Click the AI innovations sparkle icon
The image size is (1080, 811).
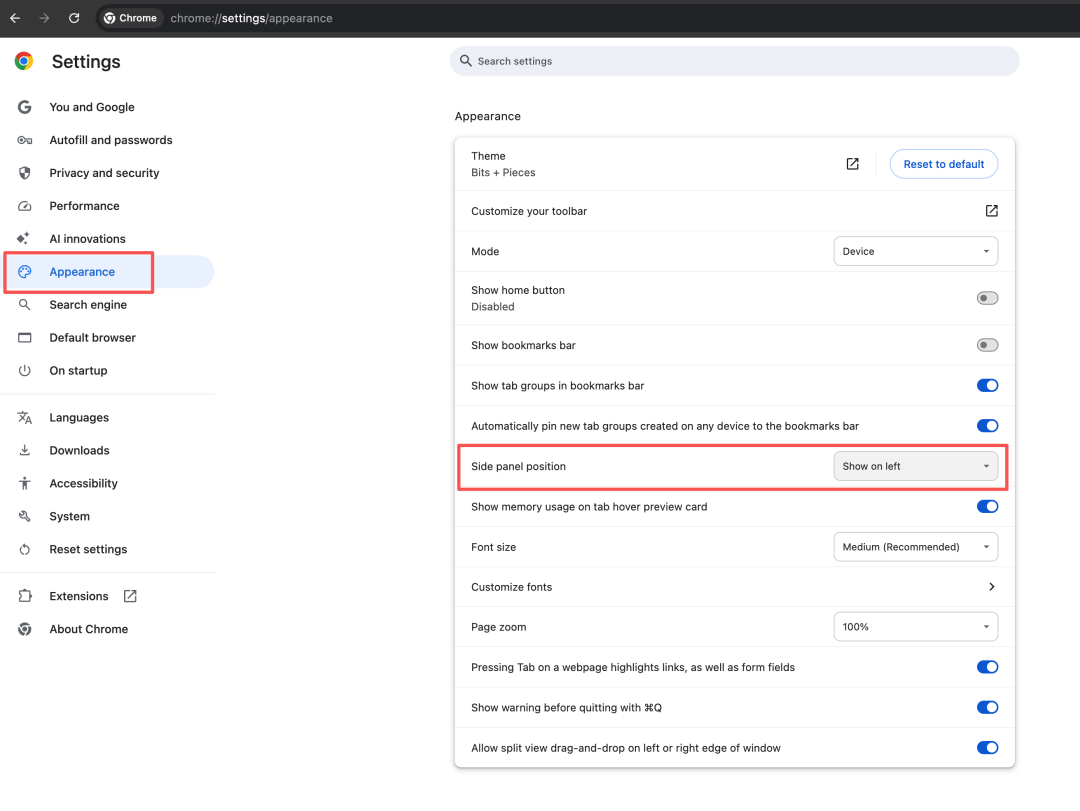click(x=25, y=239)
